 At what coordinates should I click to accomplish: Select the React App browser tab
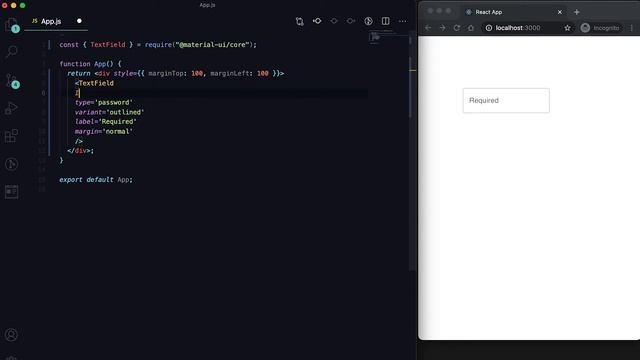[512, 12]
